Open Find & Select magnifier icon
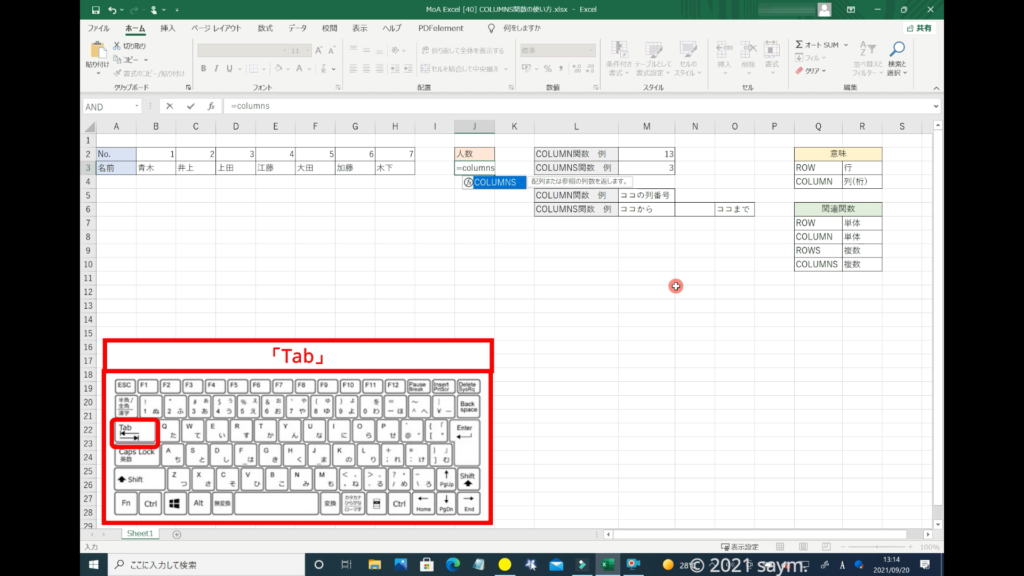Viewport: 1024px width, 576px height. tap(897, 50)
